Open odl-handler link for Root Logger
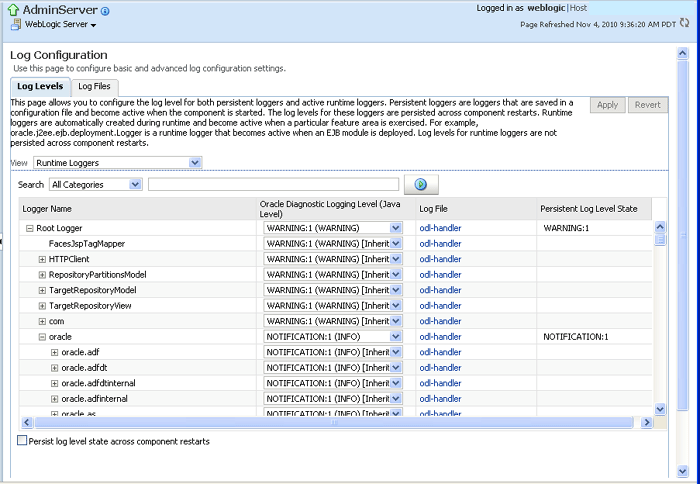 [440, 228]
